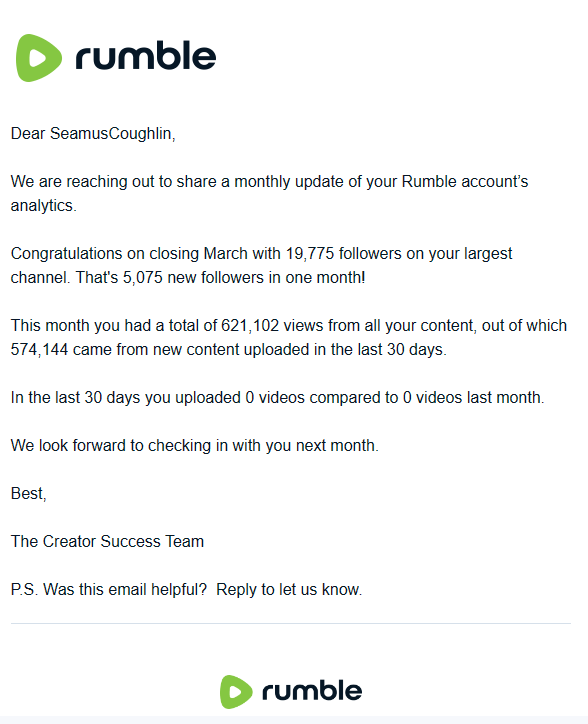
Task: Click 'Reply to let us know.' text
Action: 289,590
